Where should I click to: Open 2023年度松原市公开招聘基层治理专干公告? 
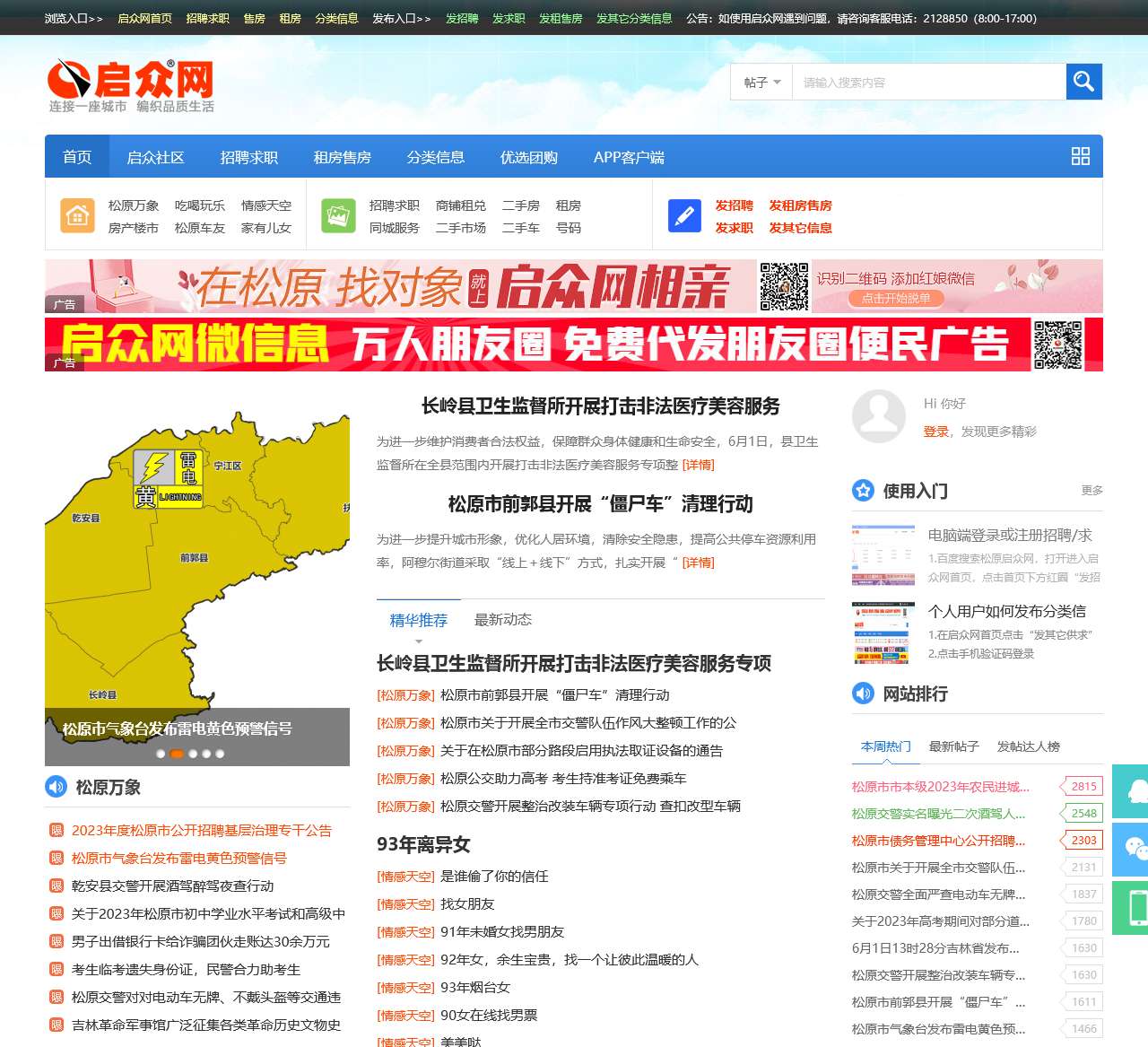(x=202, y=830)
